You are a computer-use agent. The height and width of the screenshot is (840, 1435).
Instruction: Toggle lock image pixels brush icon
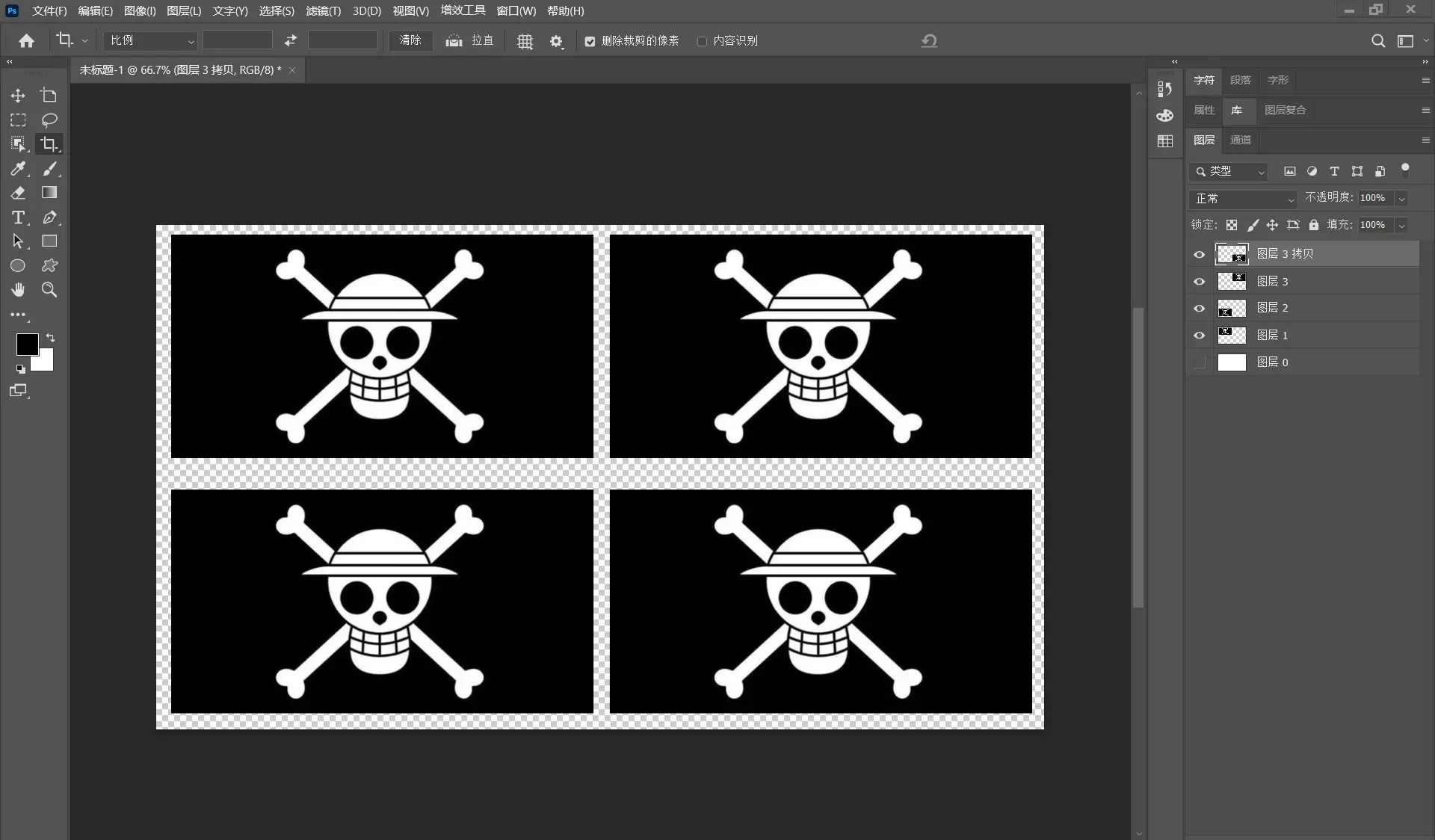[x=1253, y=225]
